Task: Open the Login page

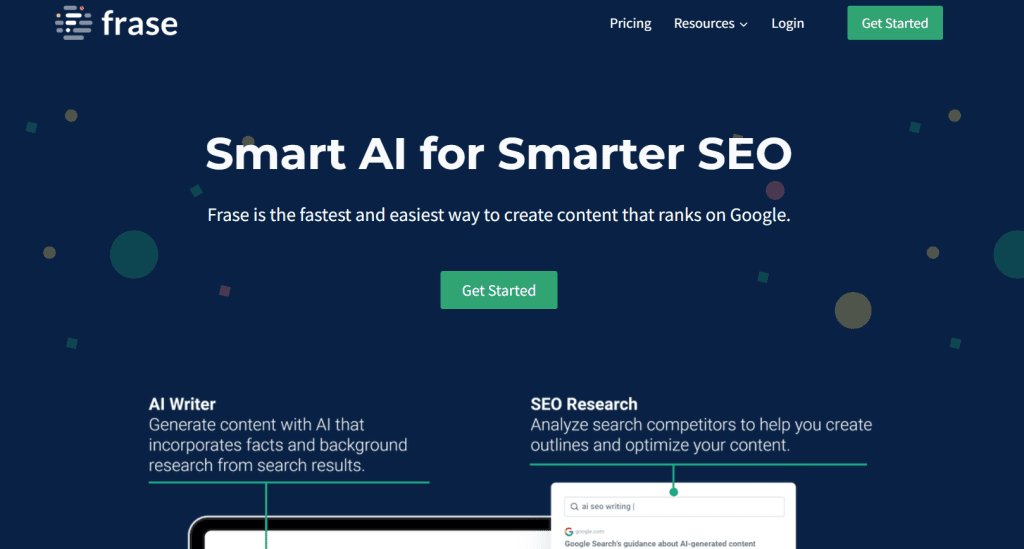Action: [x=788, y=24]
